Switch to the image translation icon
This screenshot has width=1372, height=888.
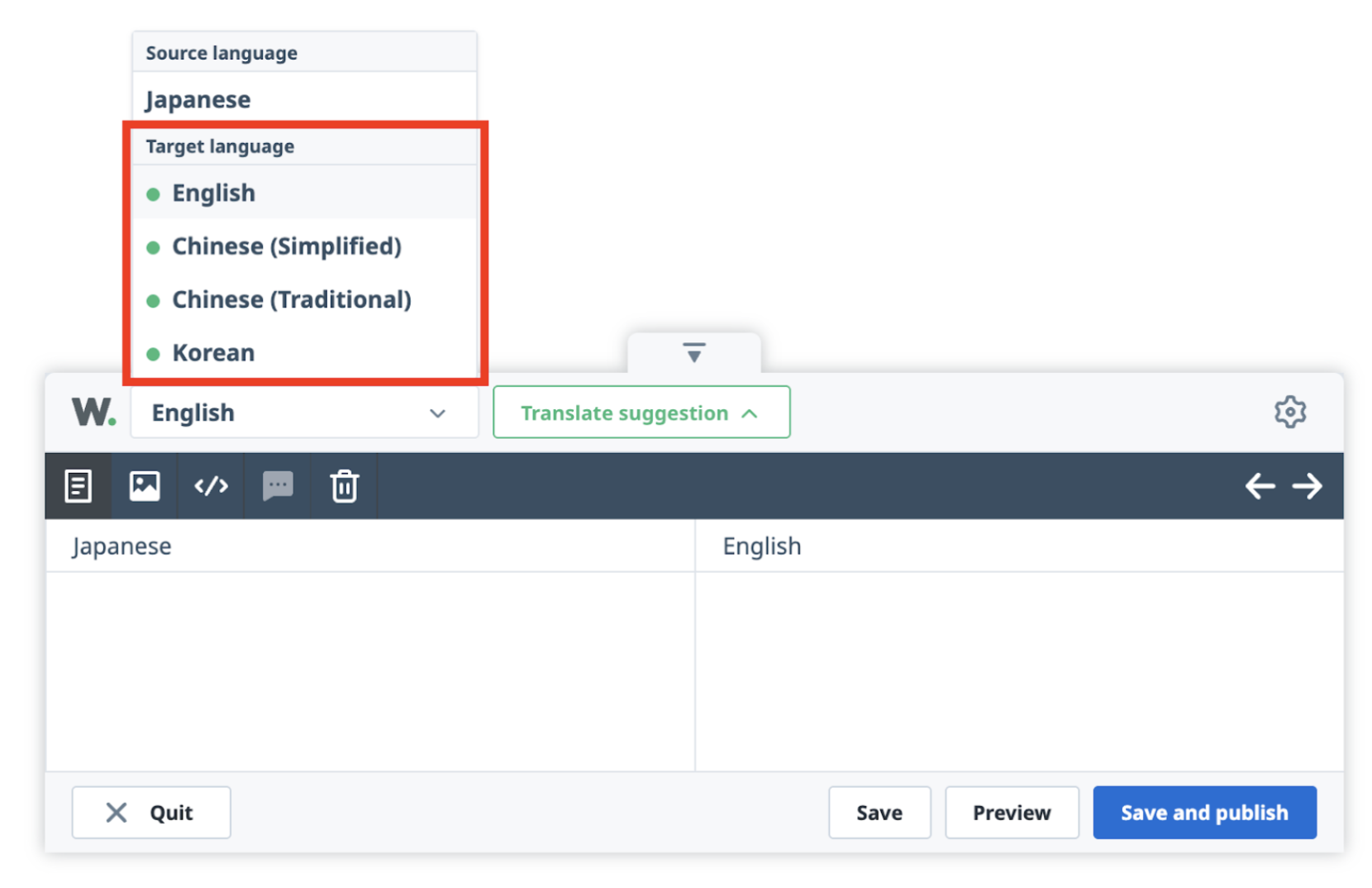point(145,486)
